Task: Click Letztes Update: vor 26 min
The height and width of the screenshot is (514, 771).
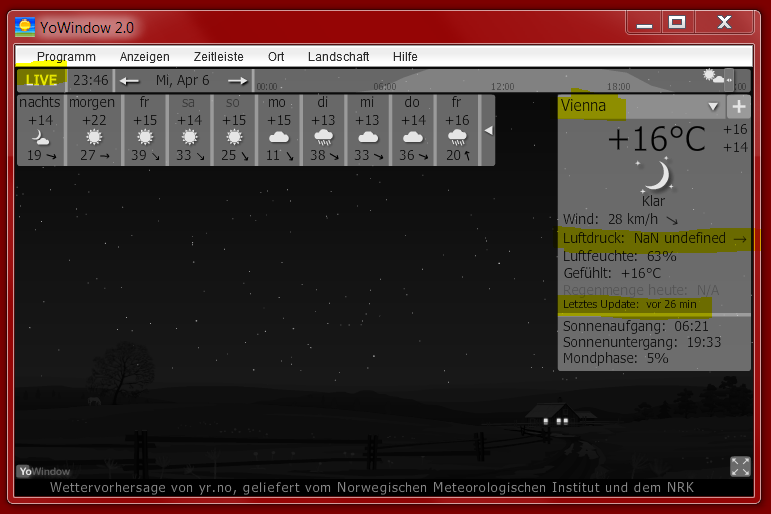Action: [x=629, y=304]
